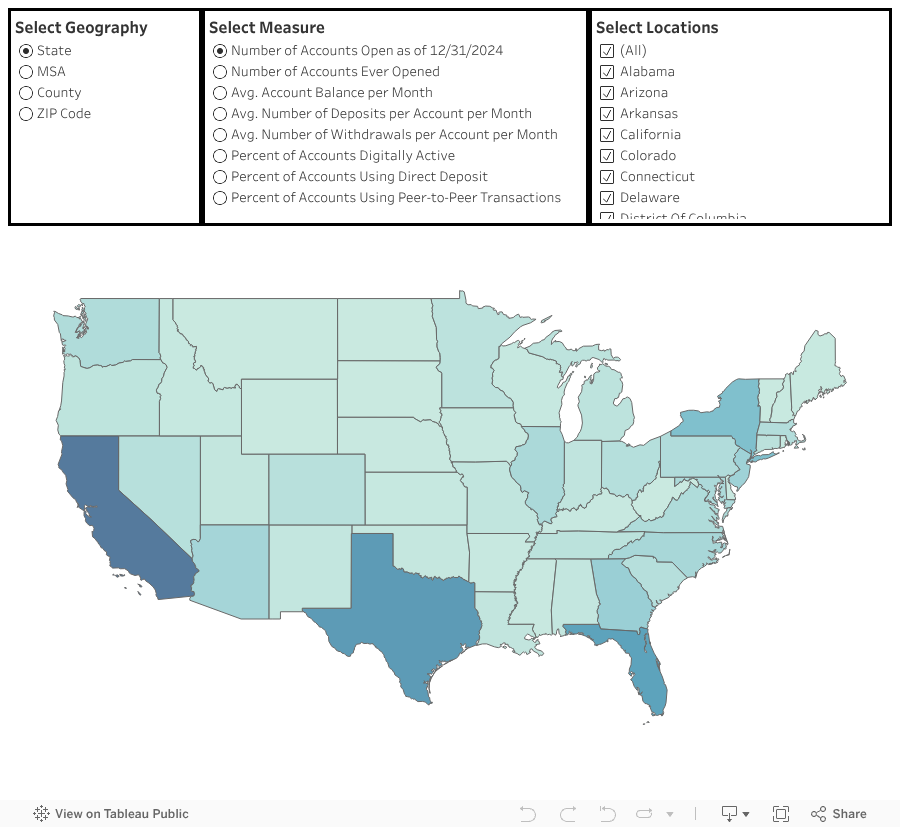Click the Undo icon in the toolbar
This screenshot has width=900, height=827.
pos(527,813)
